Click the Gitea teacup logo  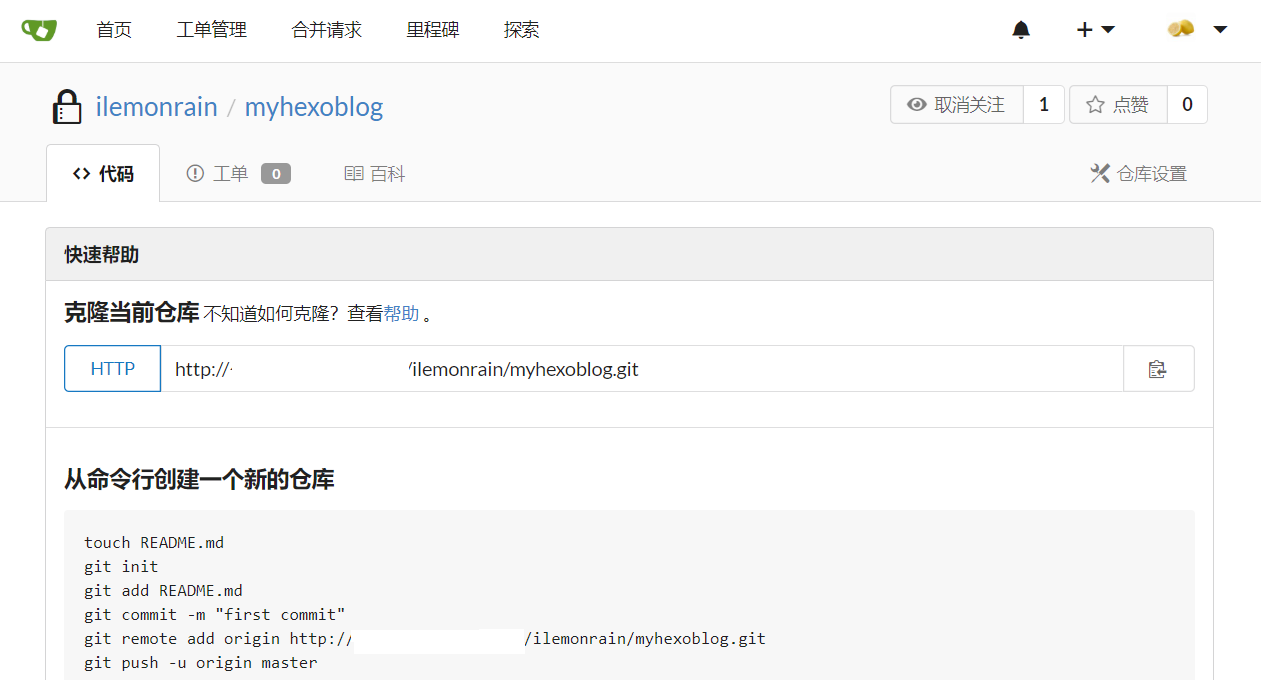tap(39, 30)
